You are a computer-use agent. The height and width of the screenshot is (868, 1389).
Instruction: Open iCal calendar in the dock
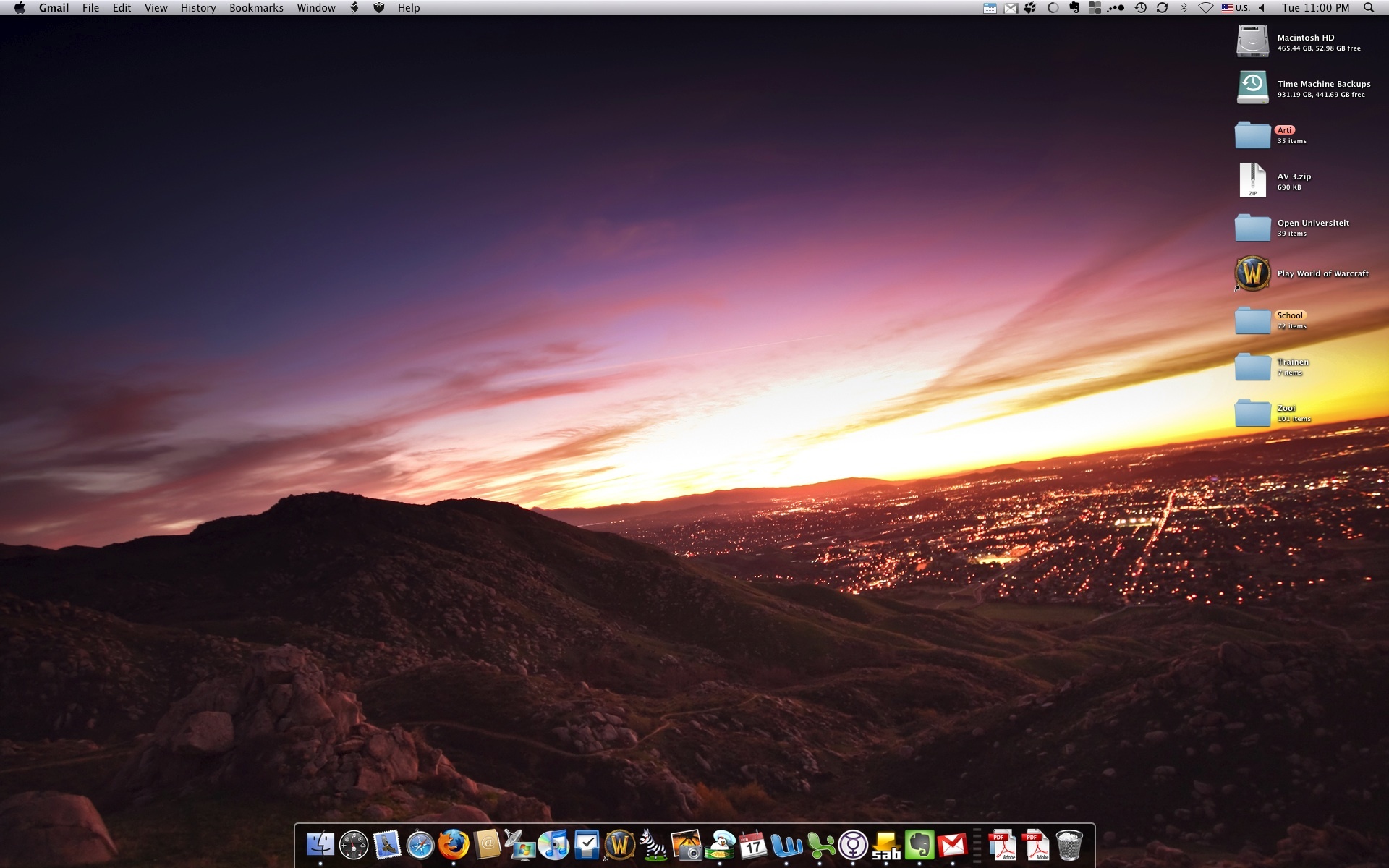coord(753,844)
